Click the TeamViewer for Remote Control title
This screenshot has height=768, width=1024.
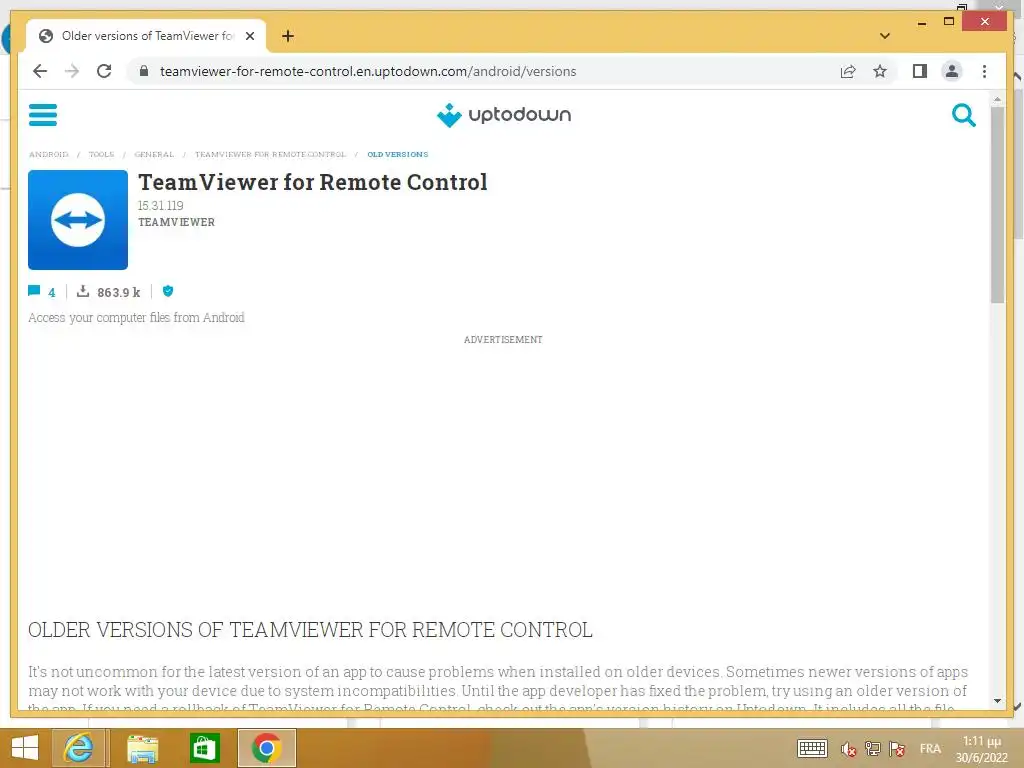[x=313, y=182]
